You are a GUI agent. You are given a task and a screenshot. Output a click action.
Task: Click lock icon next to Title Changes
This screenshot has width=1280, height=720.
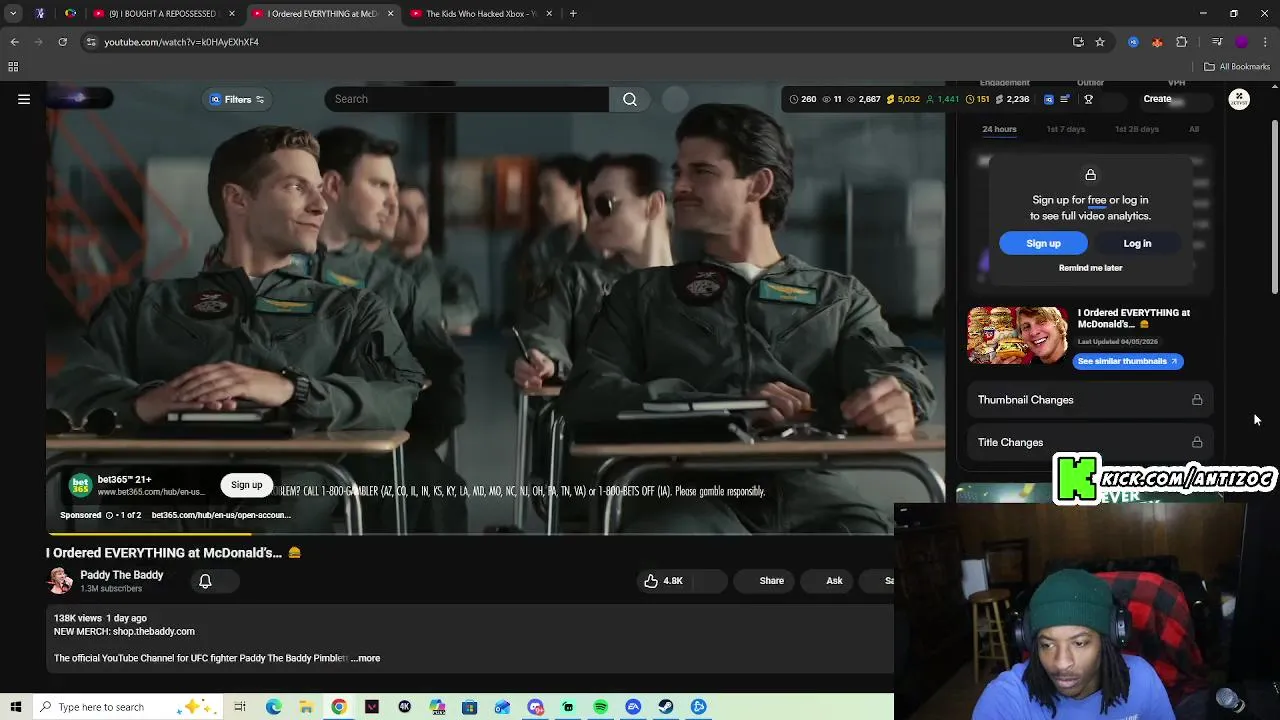pyautogui.click(x=1197, y=442)
